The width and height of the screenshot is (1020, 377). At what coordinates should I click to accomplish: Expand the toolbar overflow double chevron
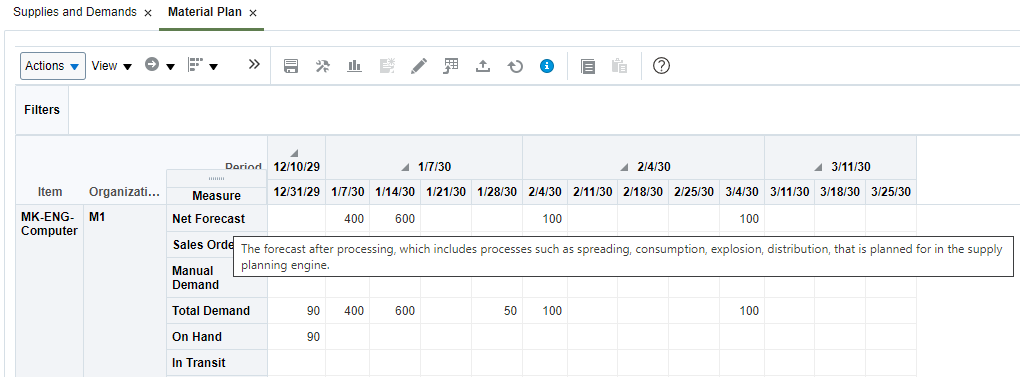254,64
